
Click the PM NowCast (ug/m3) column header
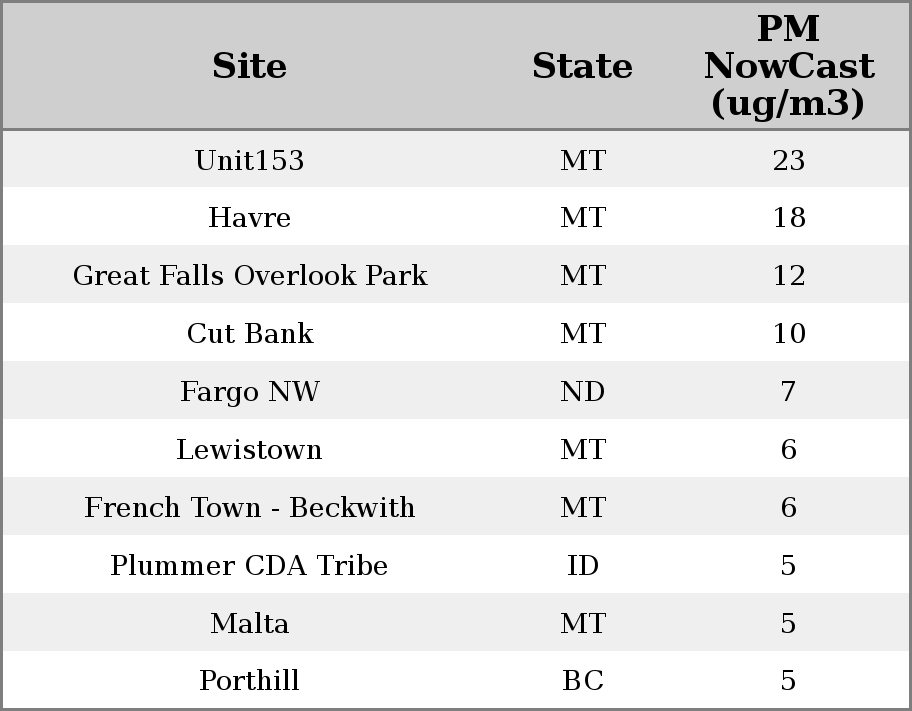tap(788, 66)
